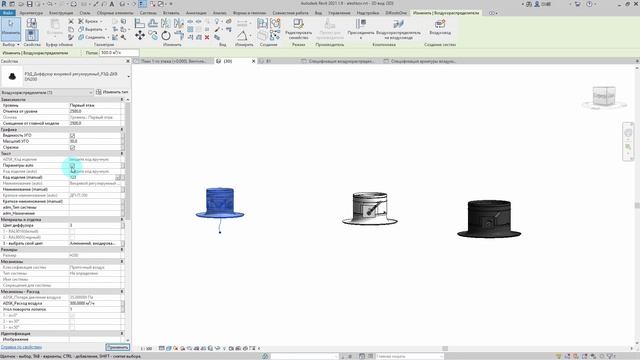The image size is (640, 360).
Task: Click the Measure triangle icon
Action: tap(242, 36)
